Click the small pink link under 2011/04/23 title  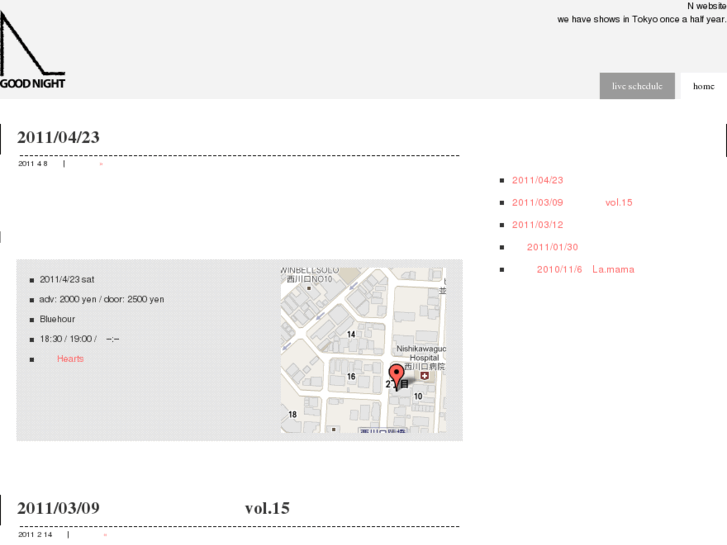pyautogui.click(x=101, y=164)
